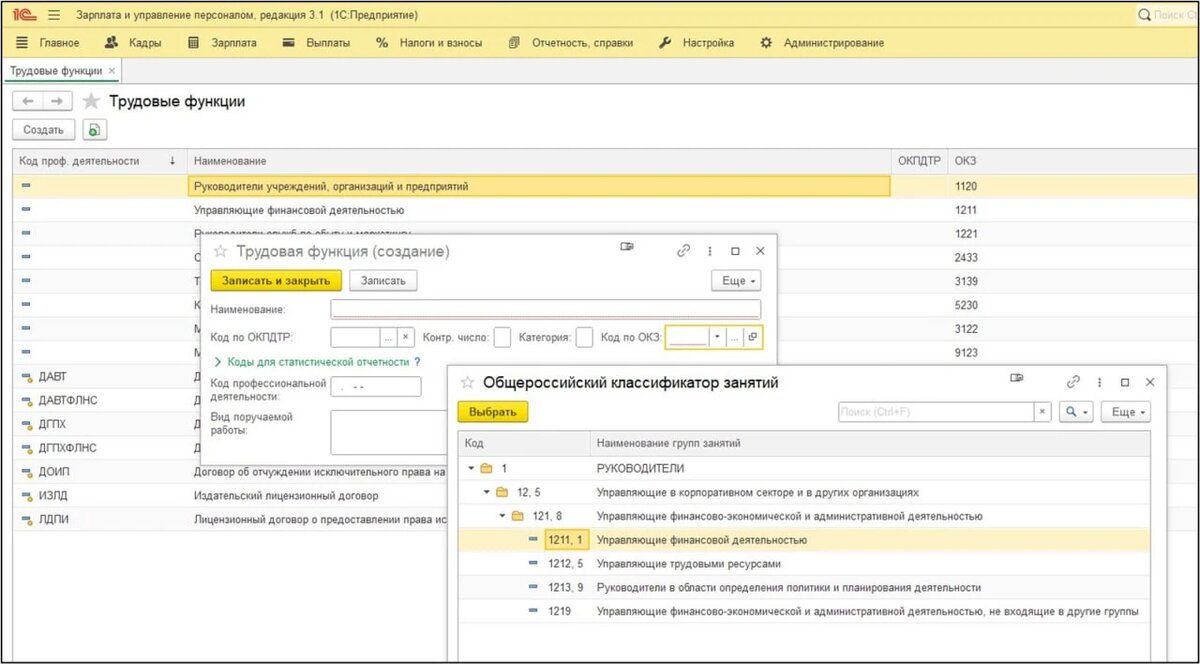Open kebab menu in classifier window
Screen dimensions: 1200x664
pyautogui.click(x=1100, y=382)
